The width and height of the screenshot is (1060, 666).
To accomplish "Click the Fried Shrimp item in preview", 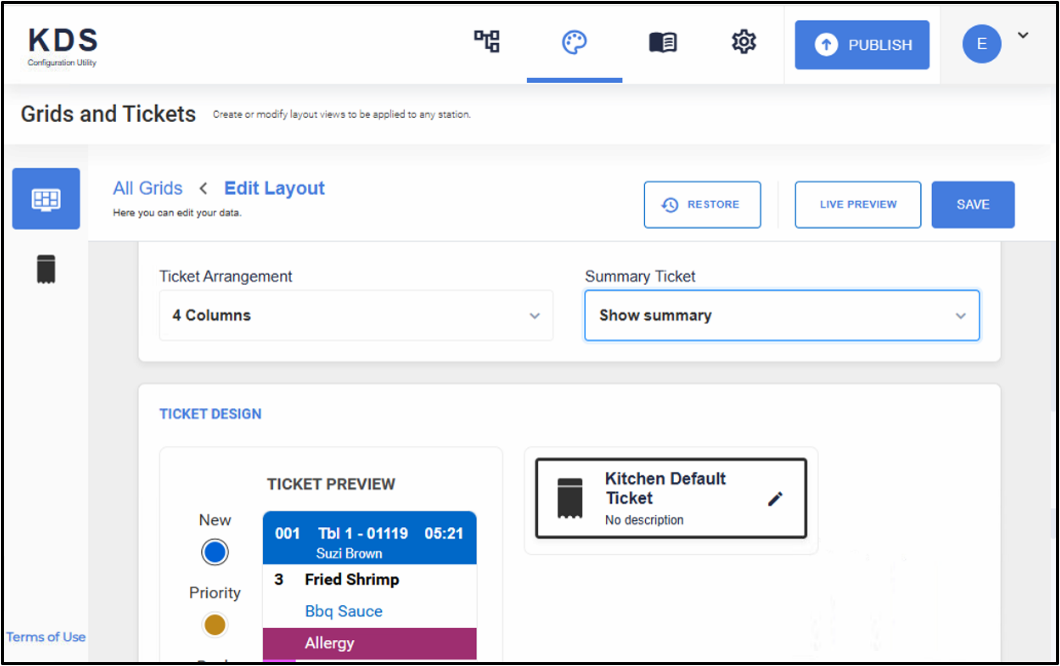I will (x=352, y=579).
